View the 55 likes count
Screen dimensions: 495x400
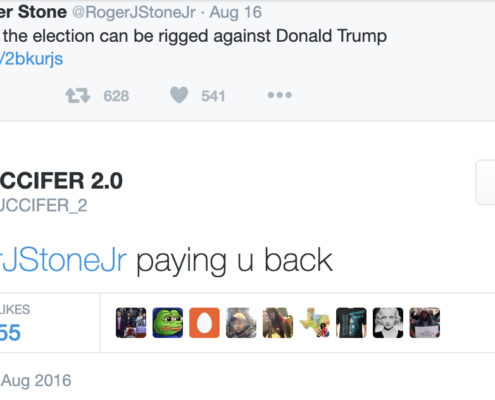coord(10,332)
